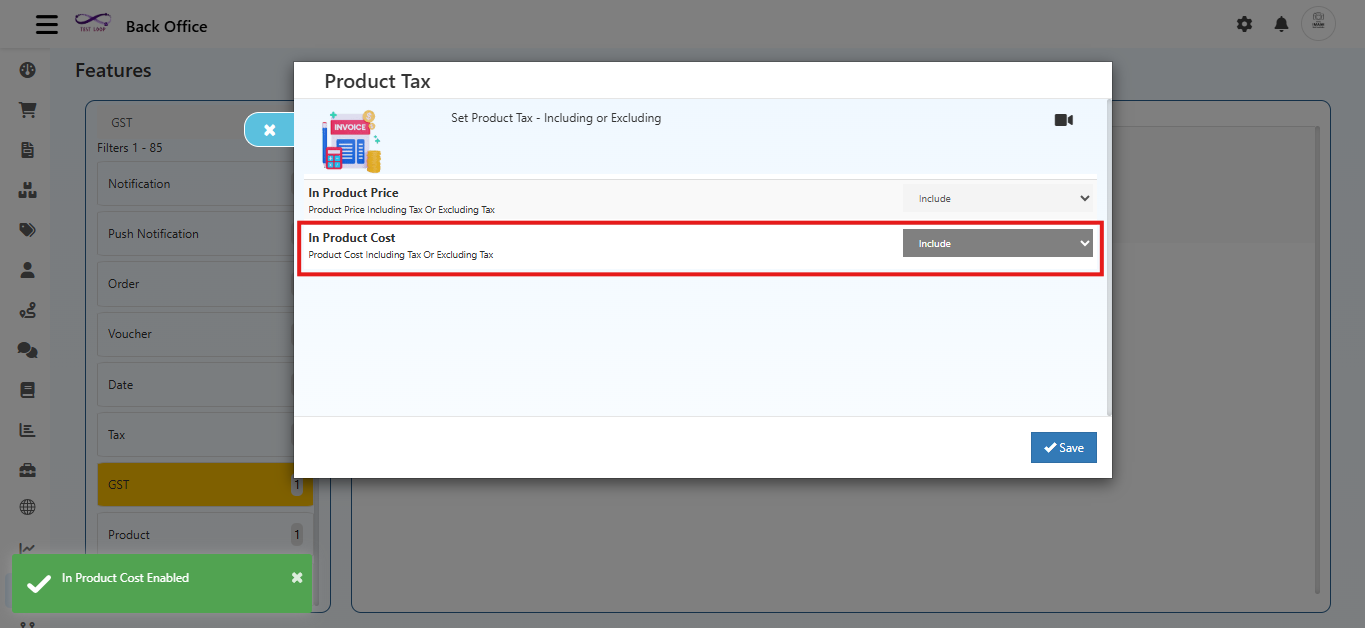Play the Product Tax video tutorial
This screenshot has height=628, width=1365.
pyautogui.click(x=1063, y=120)
